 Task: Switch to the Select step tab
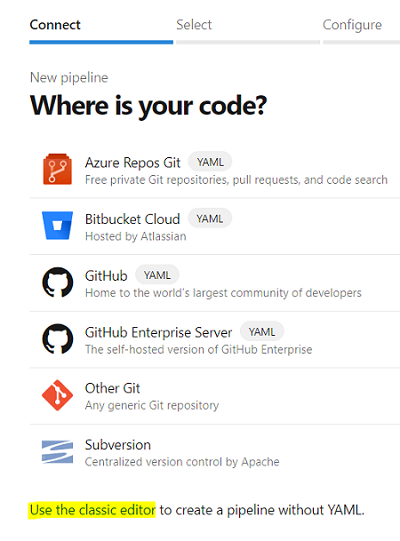coord(194,25)
